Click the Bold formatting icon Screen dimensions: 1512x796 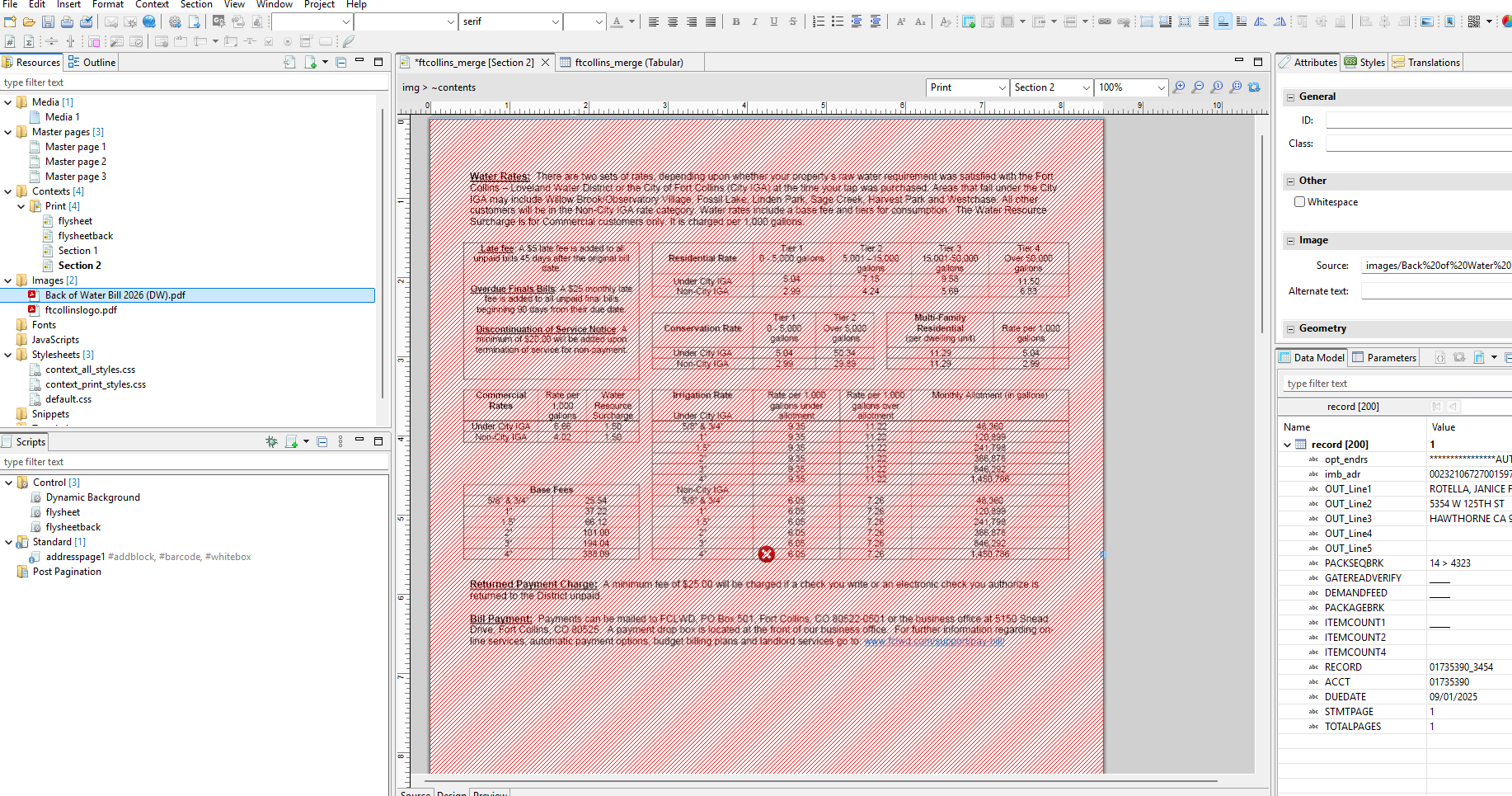coord(735,22)
